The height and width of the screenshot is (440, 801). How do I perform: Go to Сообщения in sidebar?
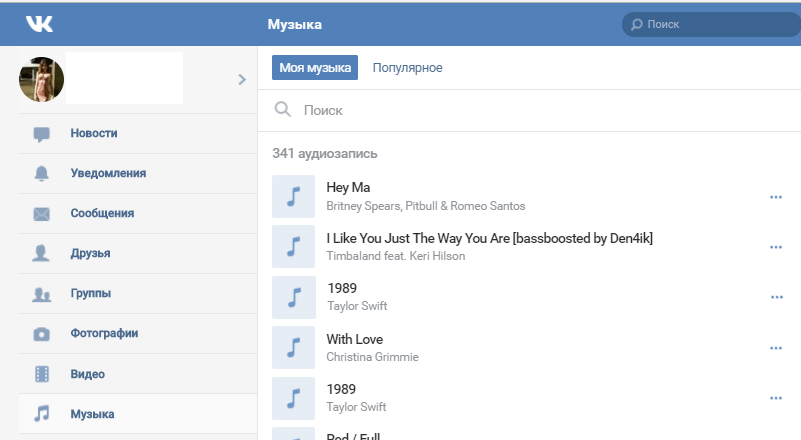pos(102,214)
